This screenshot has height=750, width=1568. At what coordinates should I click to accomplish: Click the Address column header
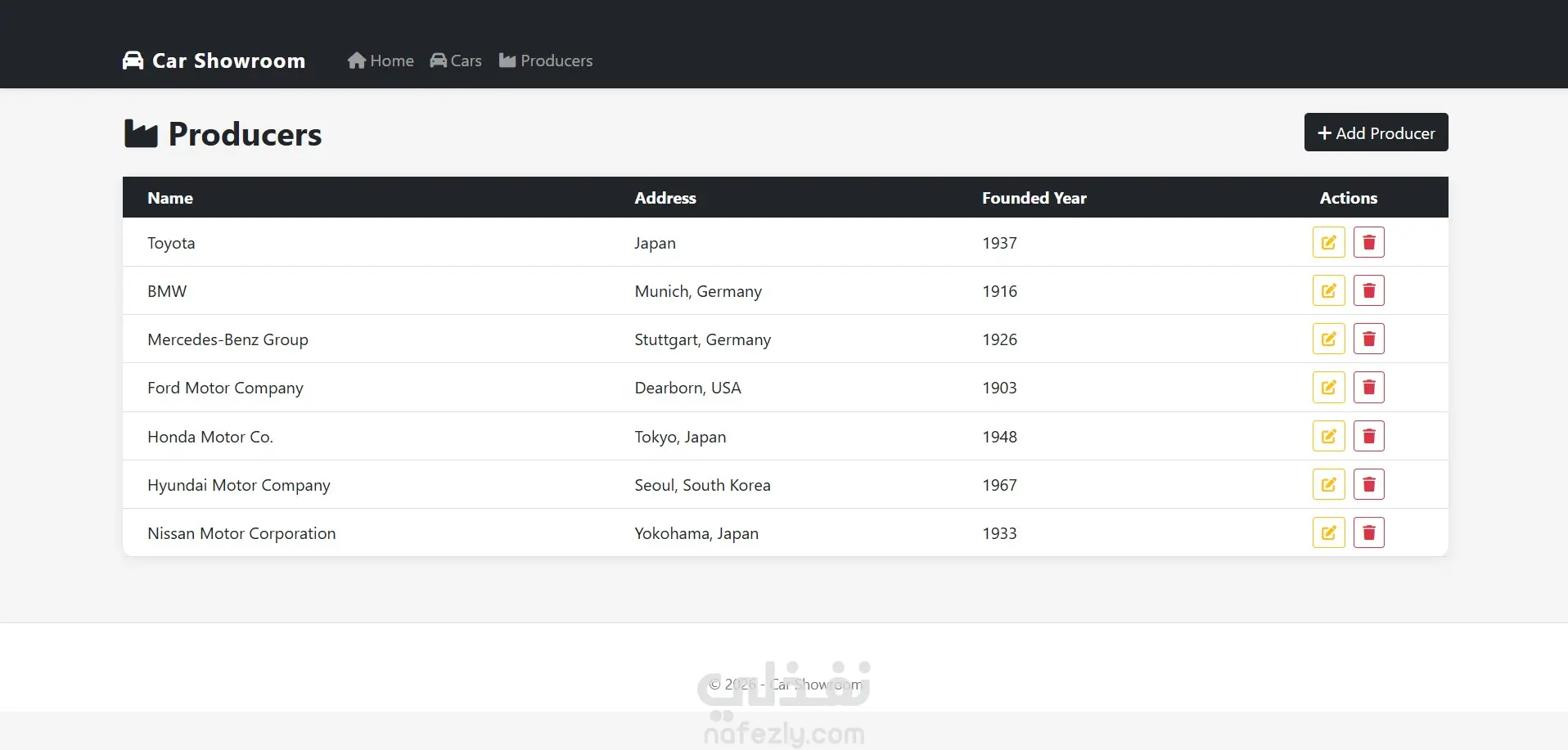[x=665, y=198]
